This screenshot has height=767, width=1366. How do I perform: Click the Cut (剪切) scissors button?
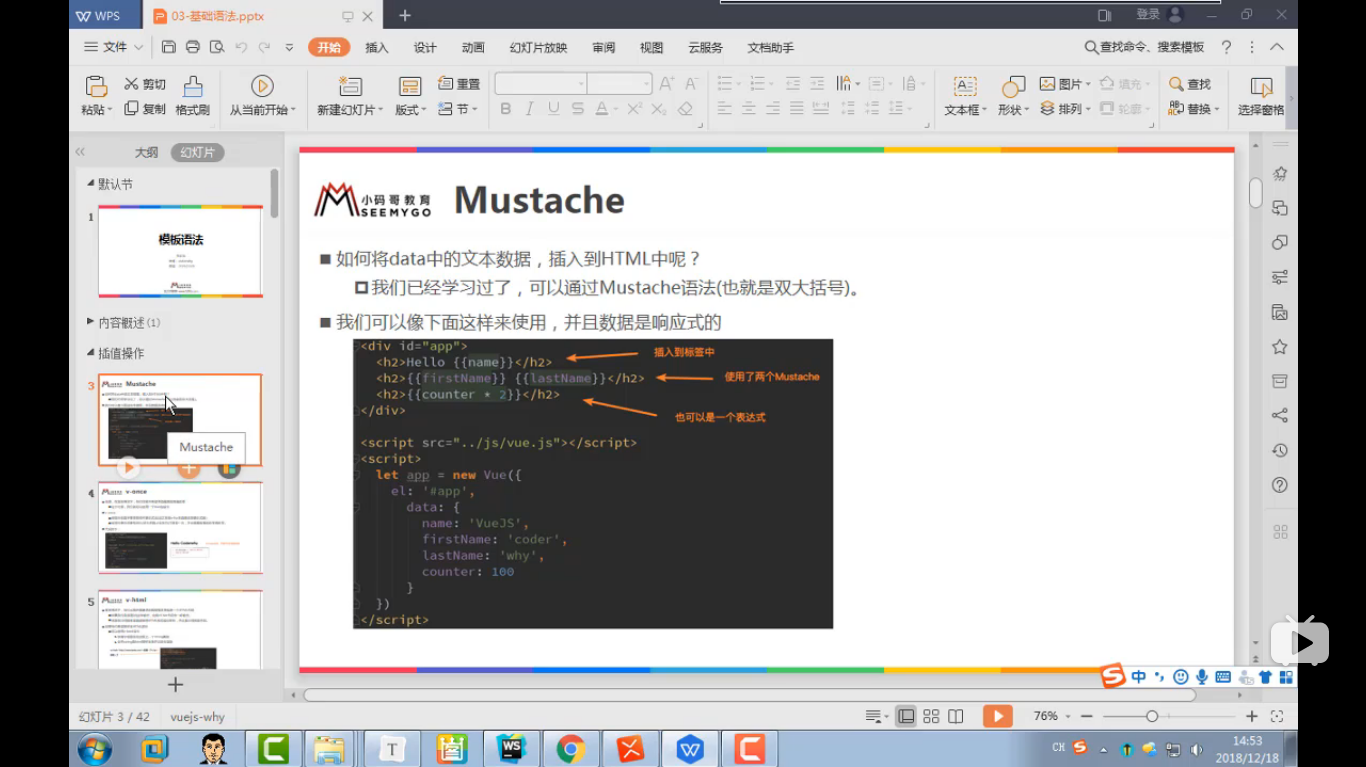pos(145,84)
